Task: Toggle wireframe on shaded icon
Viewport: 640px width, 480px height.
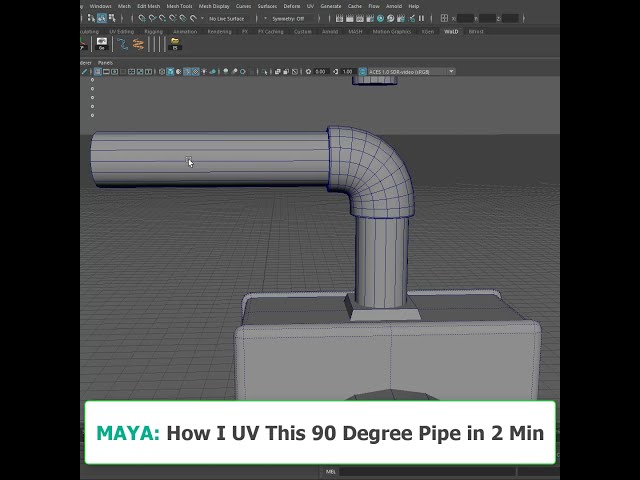Action: (x=187, y=72)
